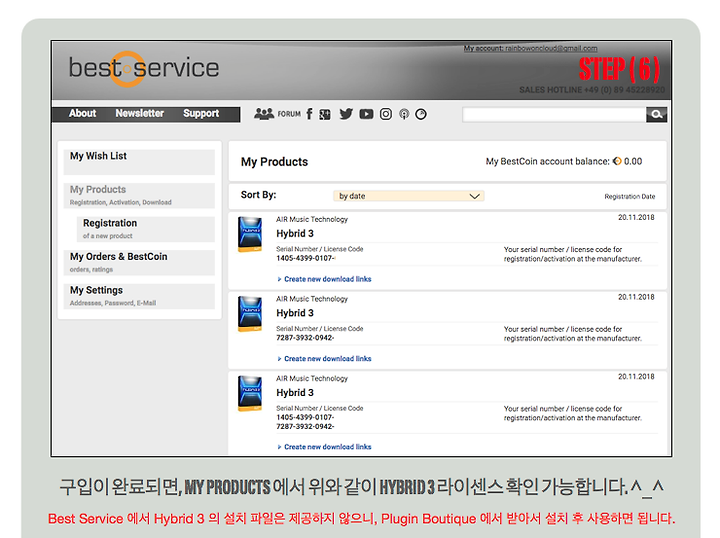
Task: Open Registration of a new product
Action: [x=146, y=229]
